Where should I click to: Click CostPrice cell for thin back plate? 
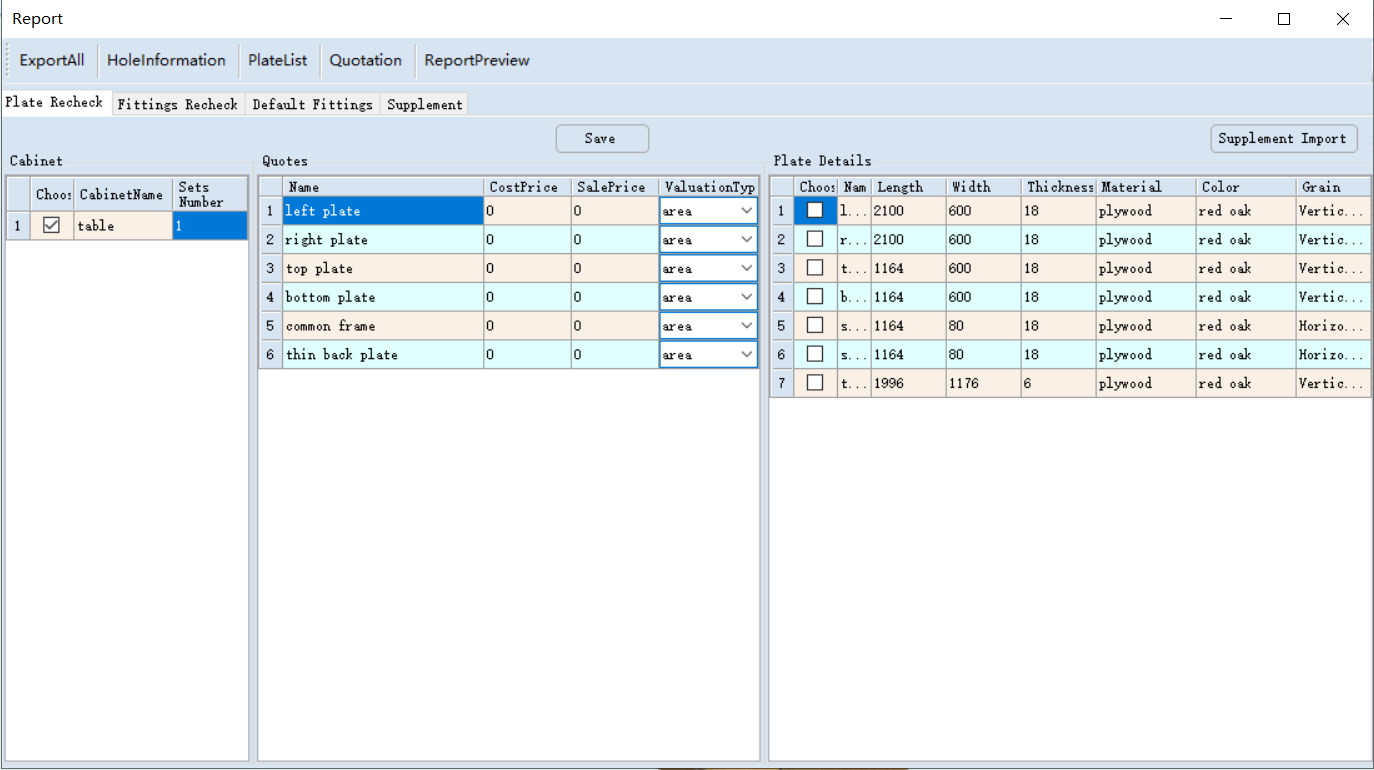pos(527,355)
